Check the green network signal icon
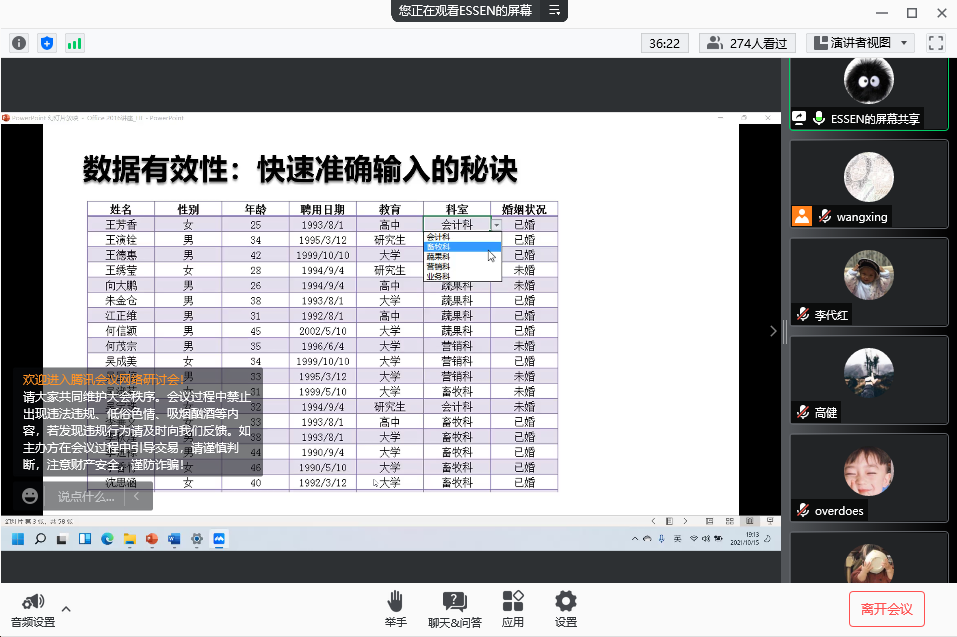 click(75, 43)
